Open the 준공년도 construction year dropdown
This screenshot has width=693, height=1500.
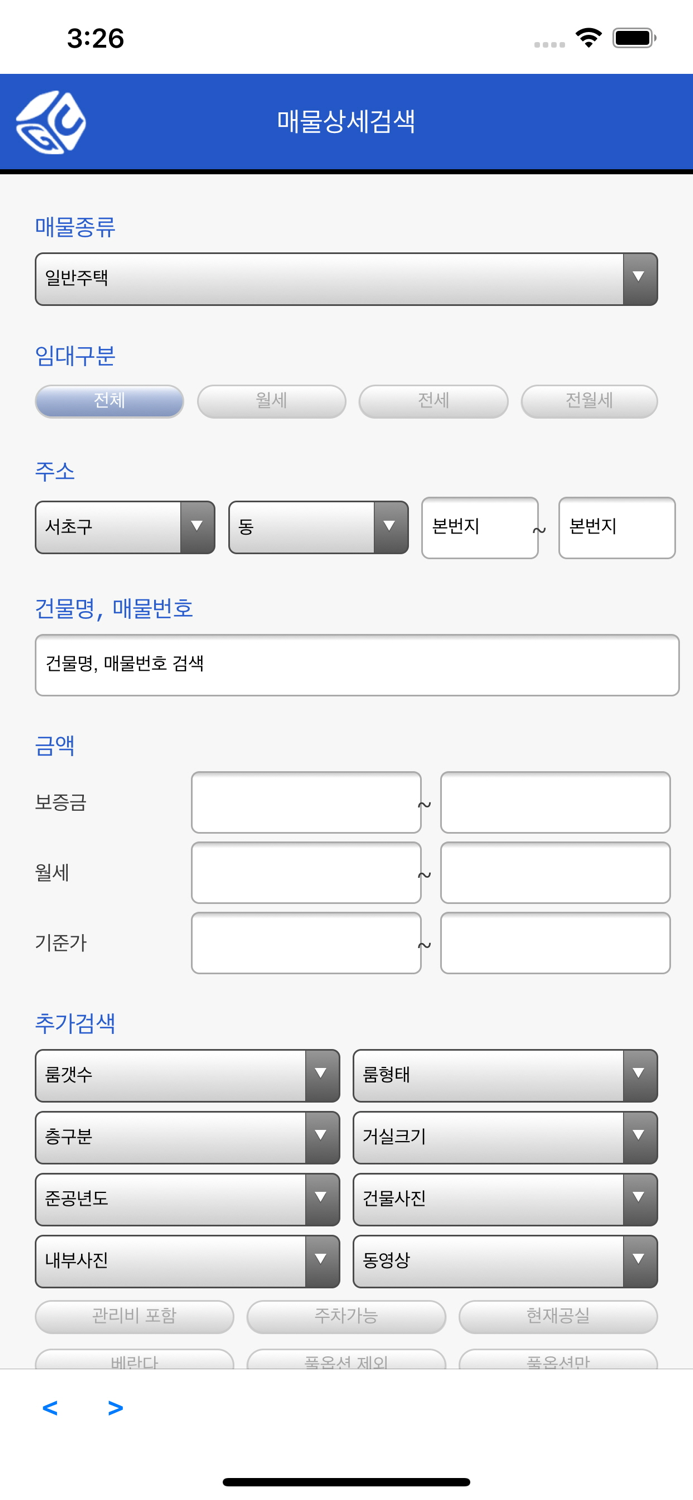(187, 1198)
